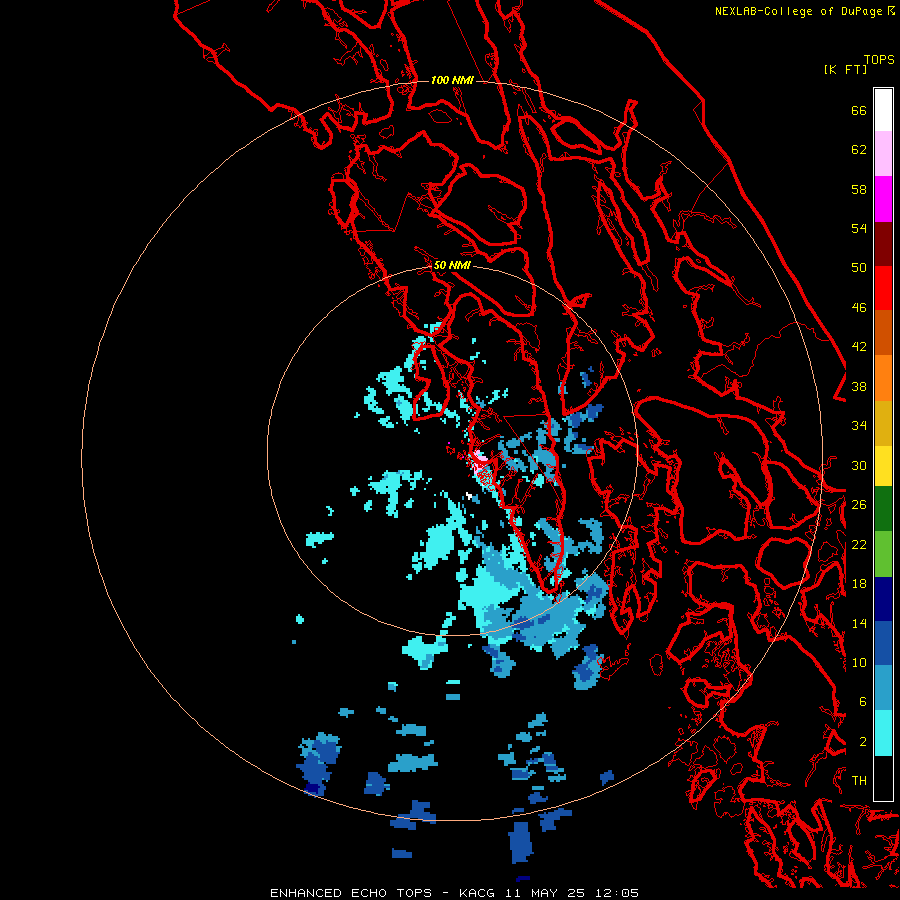The height and width of the screenshot is (900, 900).
Task: Click the NEXLAB-College of DuPage credit text
Action: point(798,11)
